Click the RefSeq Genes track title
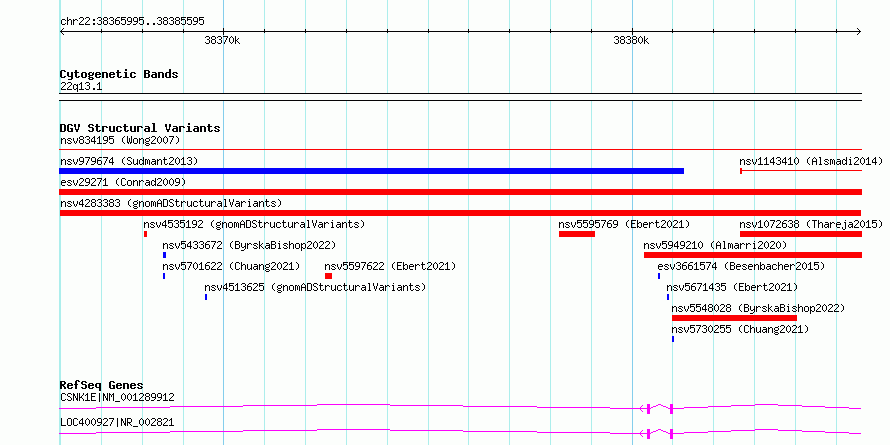The width and height of the screenshot is (890, 445). [x=102, y=385]
